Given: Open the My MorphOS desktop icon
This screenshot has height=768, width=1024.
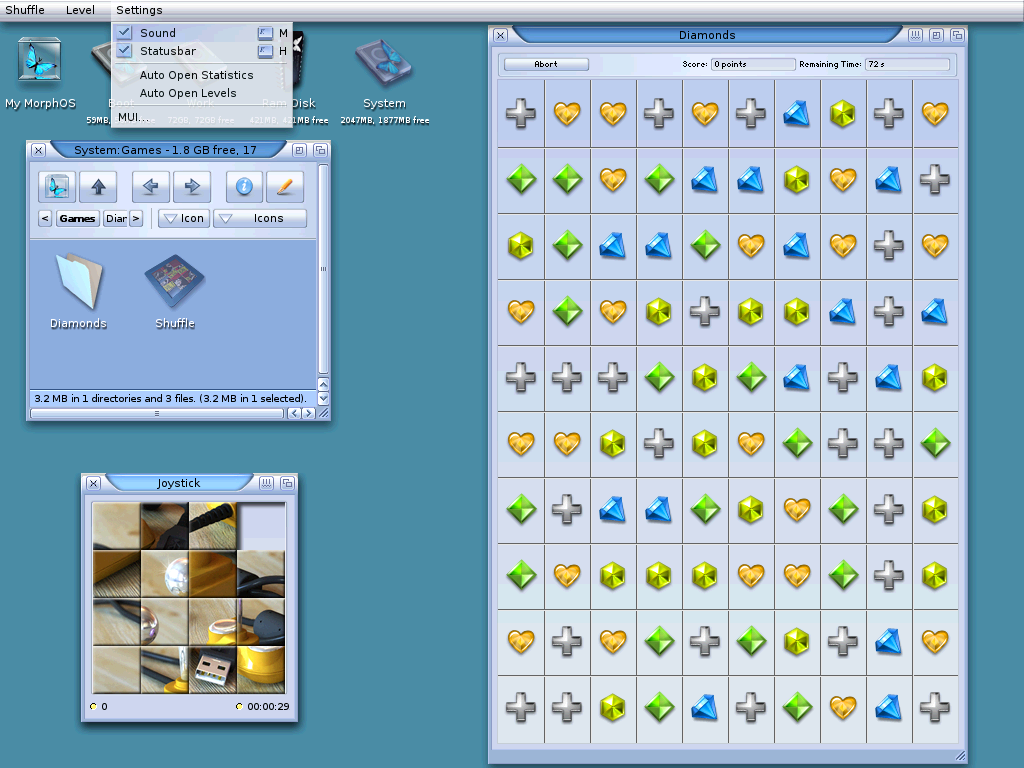Looking at the screenshot, I should coord(40,60).
